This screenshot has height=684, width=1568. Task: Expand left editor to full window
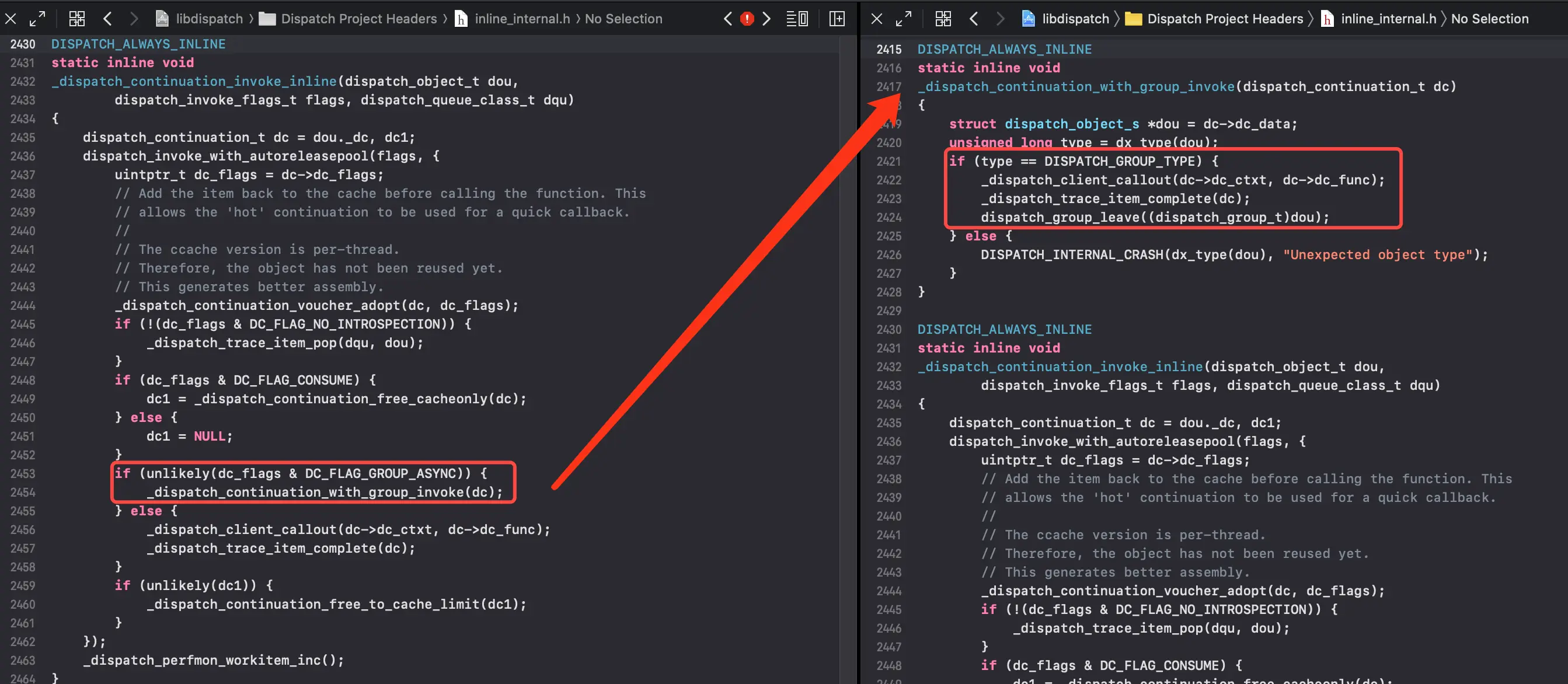37,19
